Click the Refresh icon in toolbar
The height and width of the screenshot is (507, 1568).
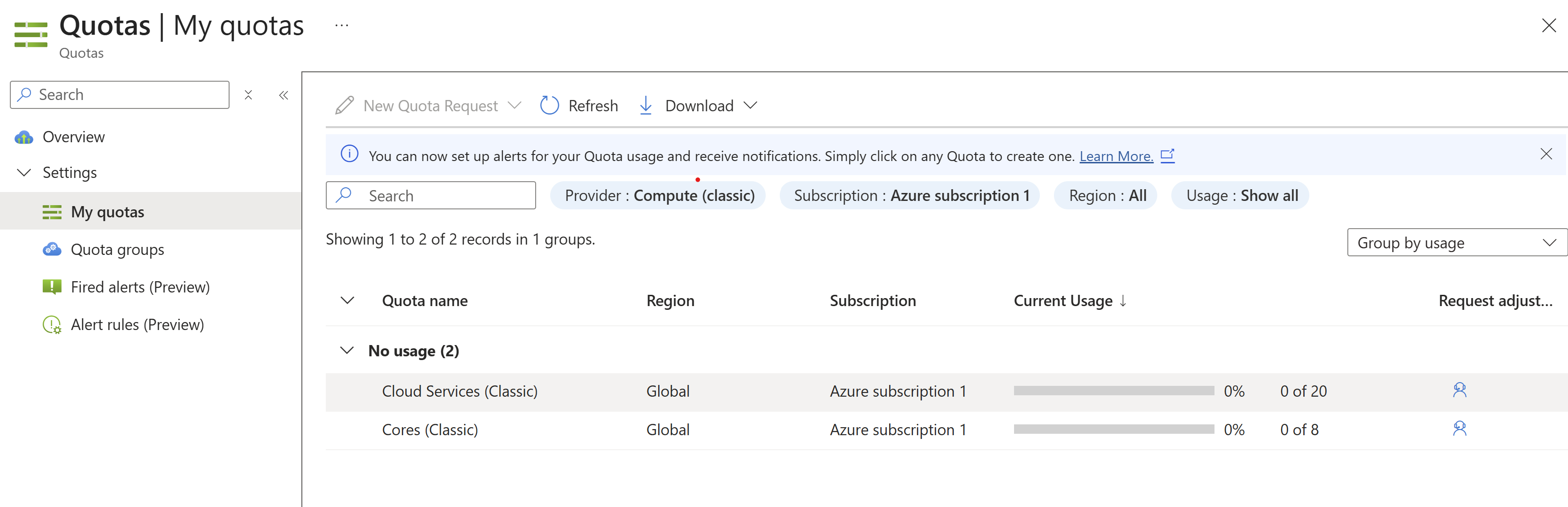pos(549,105)
